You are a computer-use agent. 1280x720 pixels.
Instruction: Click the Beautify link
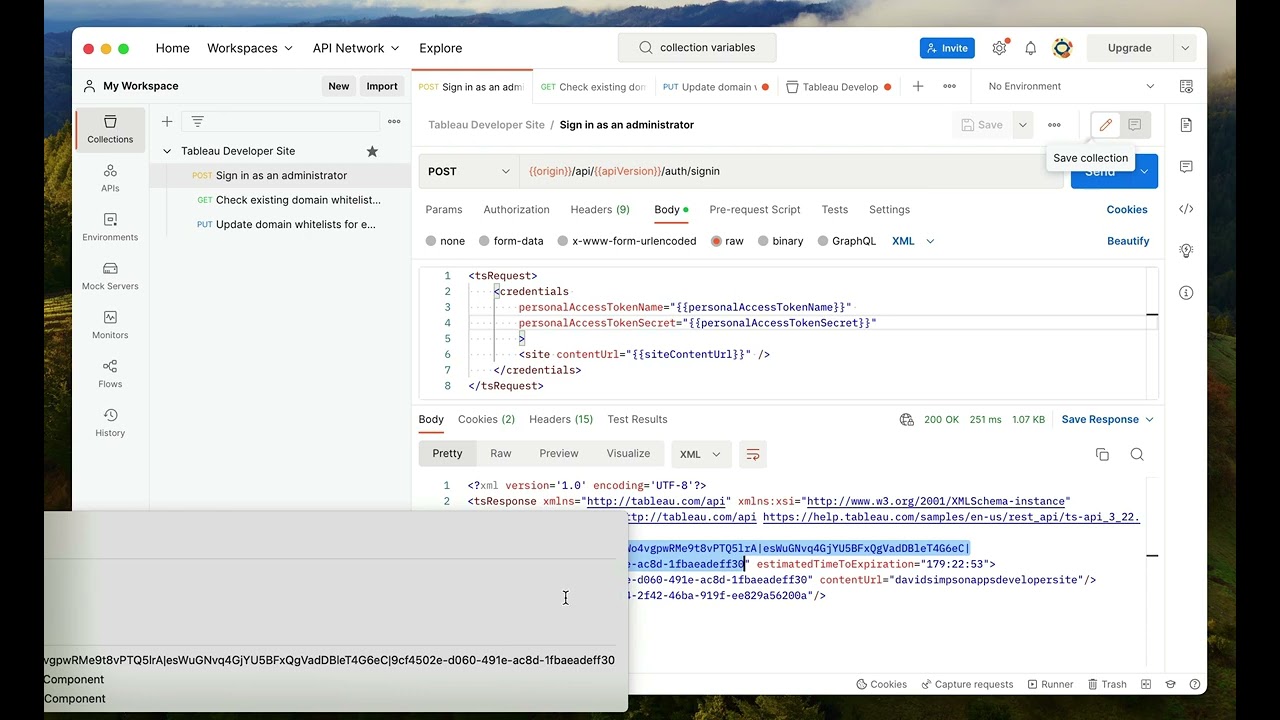1128,241
